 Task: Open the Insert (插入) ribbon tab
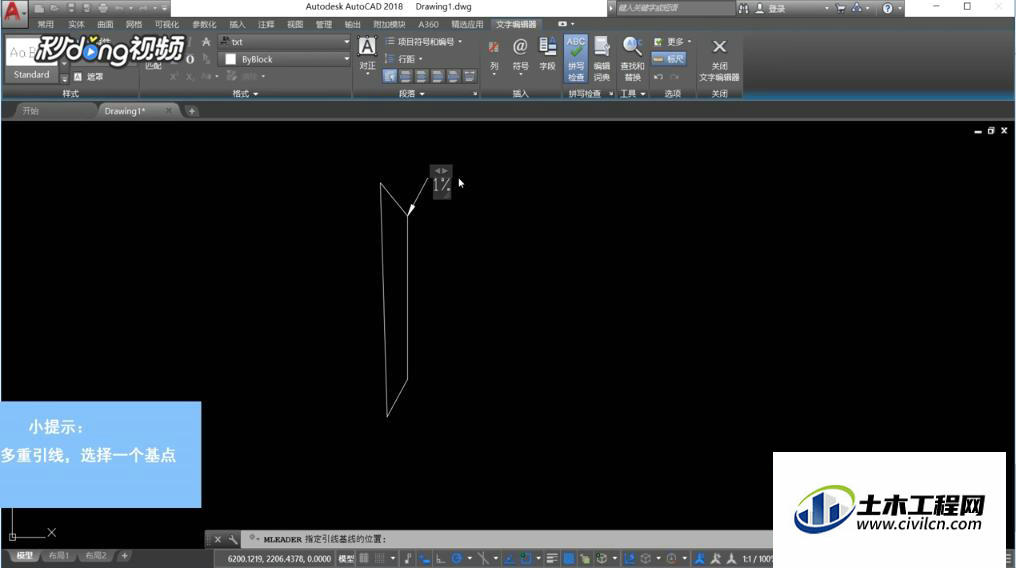pyautogui.click(x=237, y=25)
